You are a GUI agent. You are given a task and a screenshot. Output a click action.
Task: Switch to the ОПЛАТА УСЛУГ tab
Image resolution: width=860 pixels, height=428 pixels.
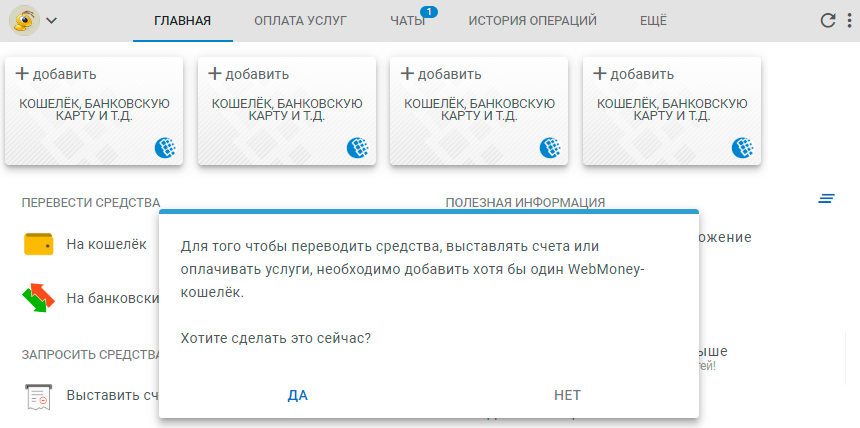[300, 20]
